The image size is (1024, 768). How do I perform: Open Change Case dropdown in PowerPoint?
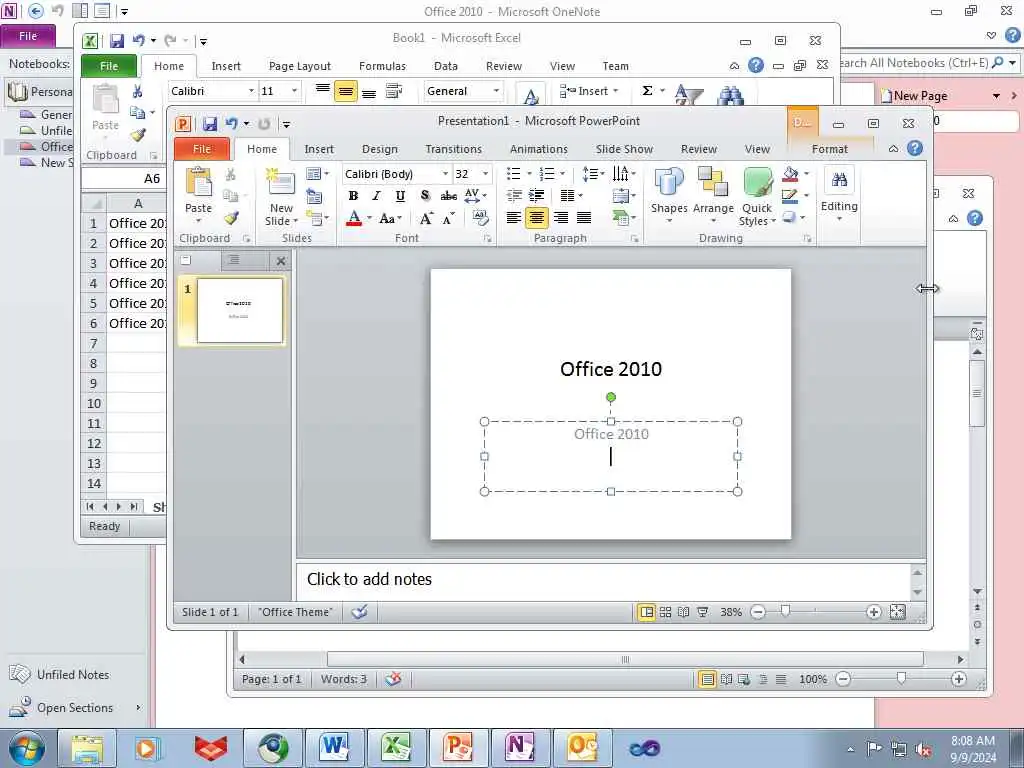[391, 218]
